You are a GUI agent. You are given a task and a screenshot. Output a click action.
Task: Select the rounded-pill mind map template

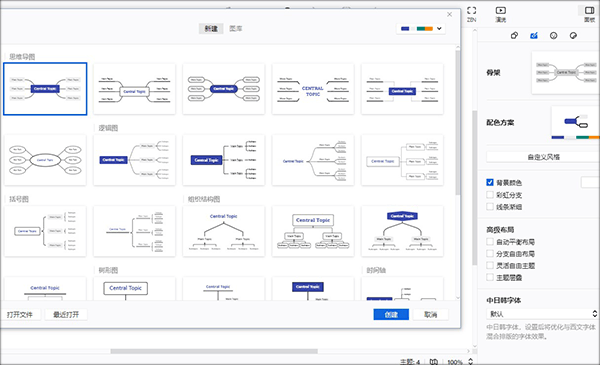[x=223, y=89]
